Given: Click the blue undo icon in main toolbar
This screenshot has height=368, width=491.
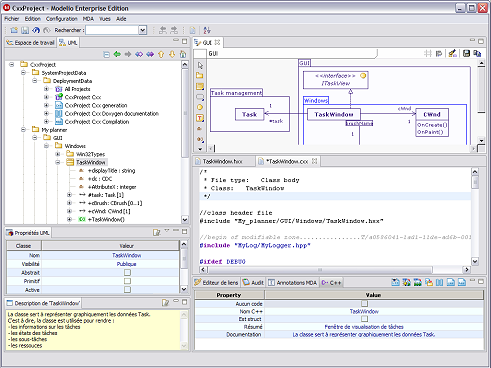Looking at the screenshot, I should coord(36,30).
